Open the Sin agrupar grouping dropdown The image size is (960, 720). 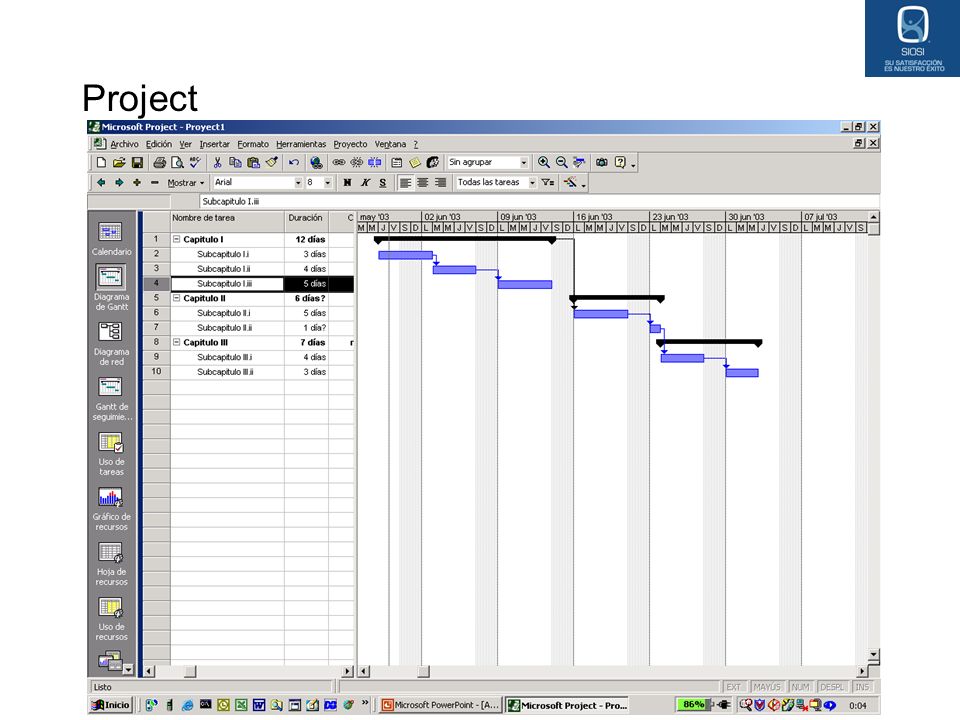[x=523, y=162]
